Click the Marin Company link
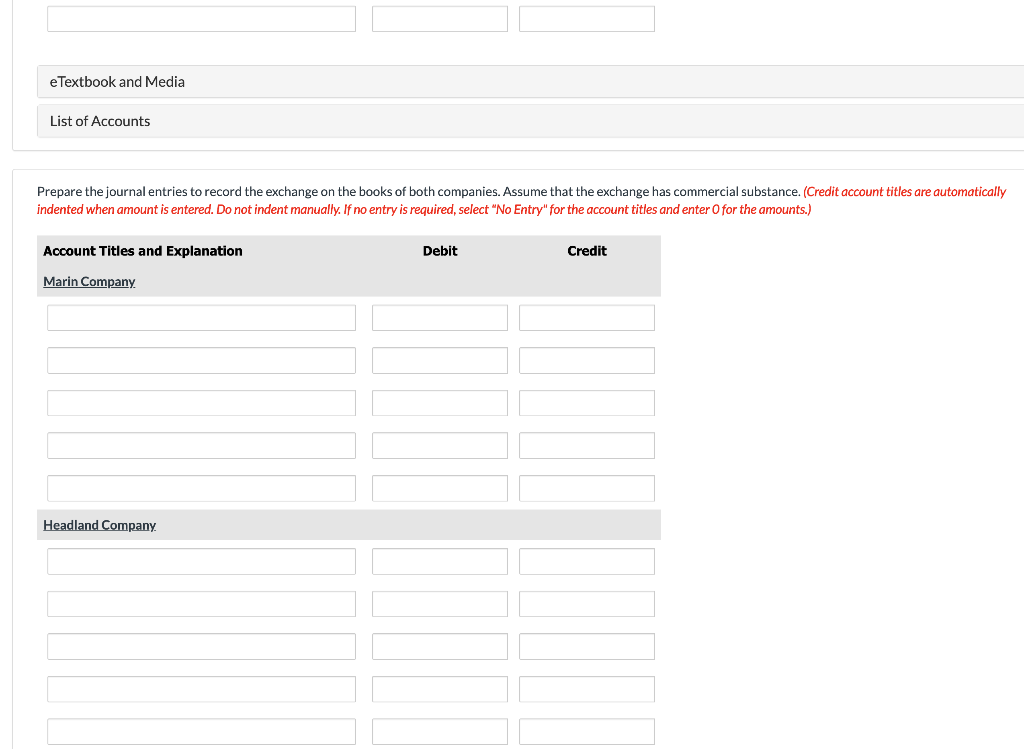Viewport: 1024px width, 749px height. [x=88, y=281]
